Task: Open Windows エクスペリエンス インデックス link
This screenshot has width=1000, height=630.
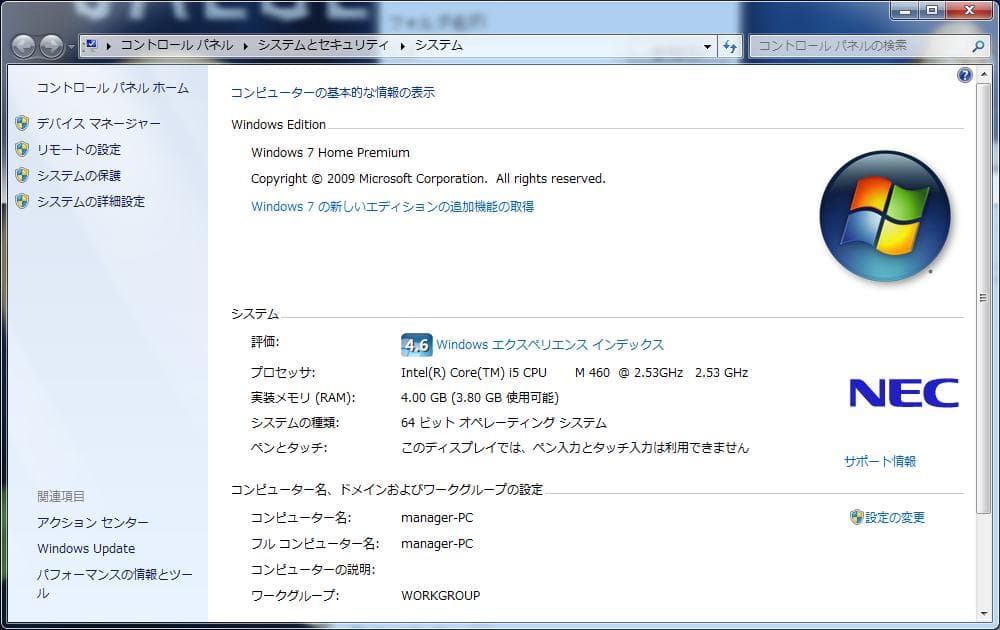Action: [550, 345]
